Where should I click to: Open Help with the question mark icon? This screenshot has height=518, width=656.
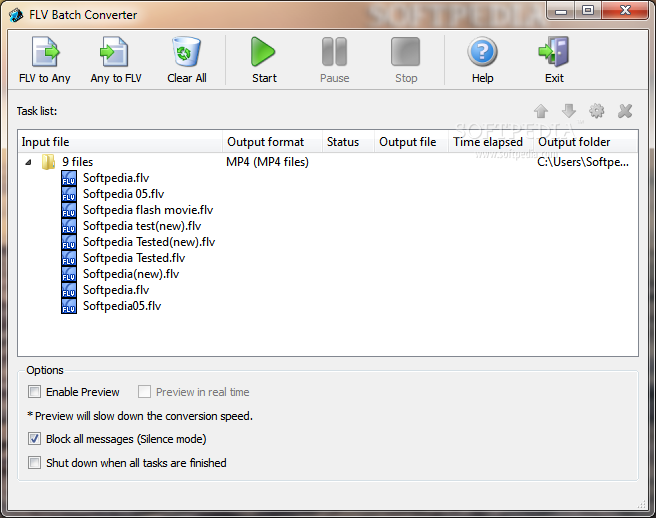point(482,60)
